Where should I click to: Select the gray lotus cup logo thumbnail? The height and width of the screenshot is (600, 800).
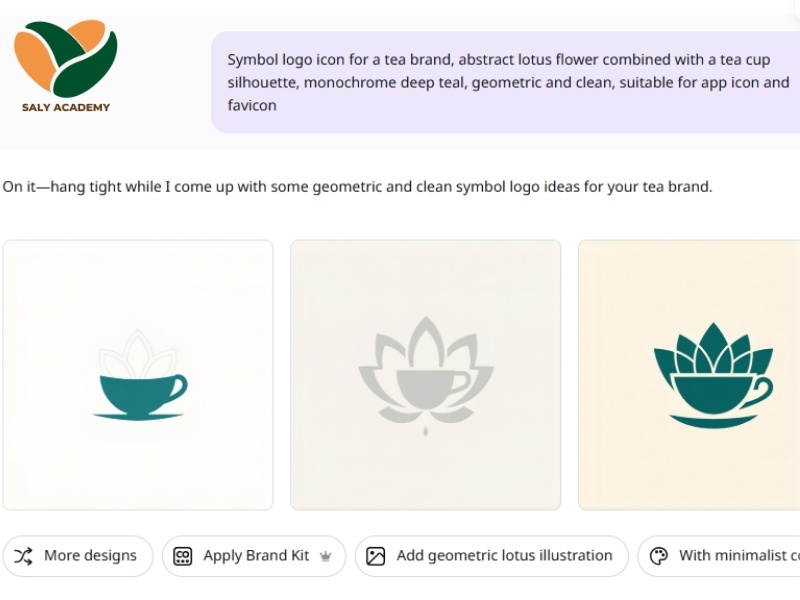[425, 290]
